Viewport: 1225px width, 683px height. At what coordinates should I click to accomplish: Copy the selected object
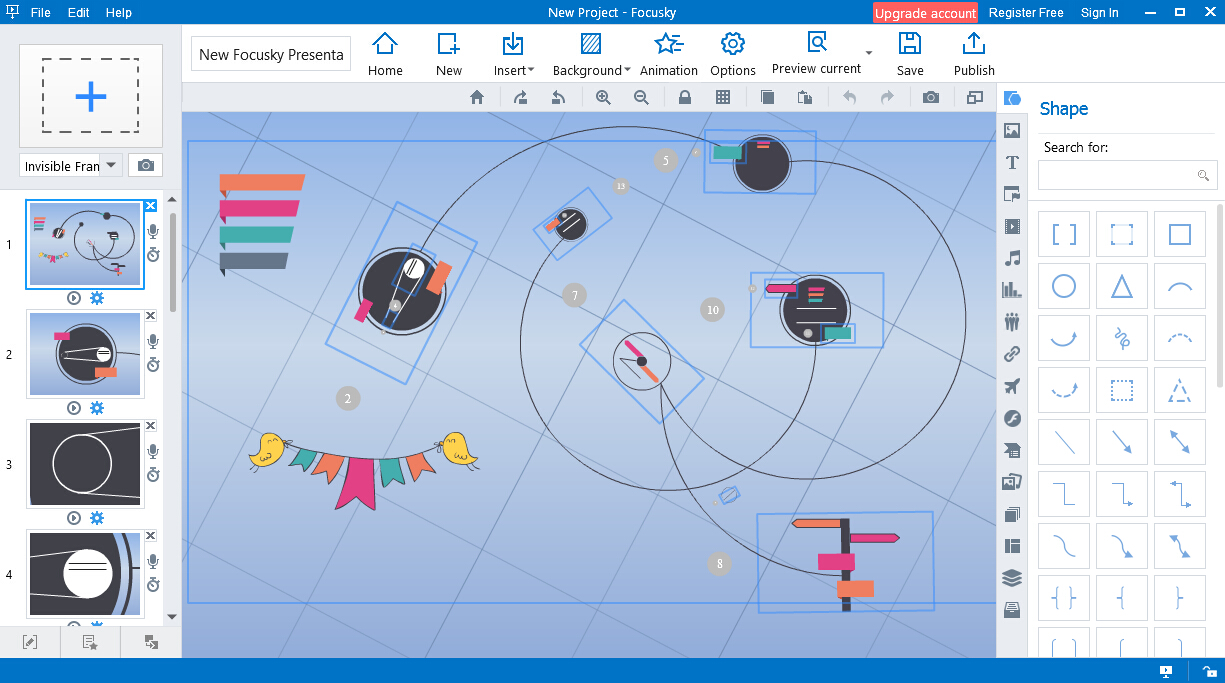[x=767, y=97]
